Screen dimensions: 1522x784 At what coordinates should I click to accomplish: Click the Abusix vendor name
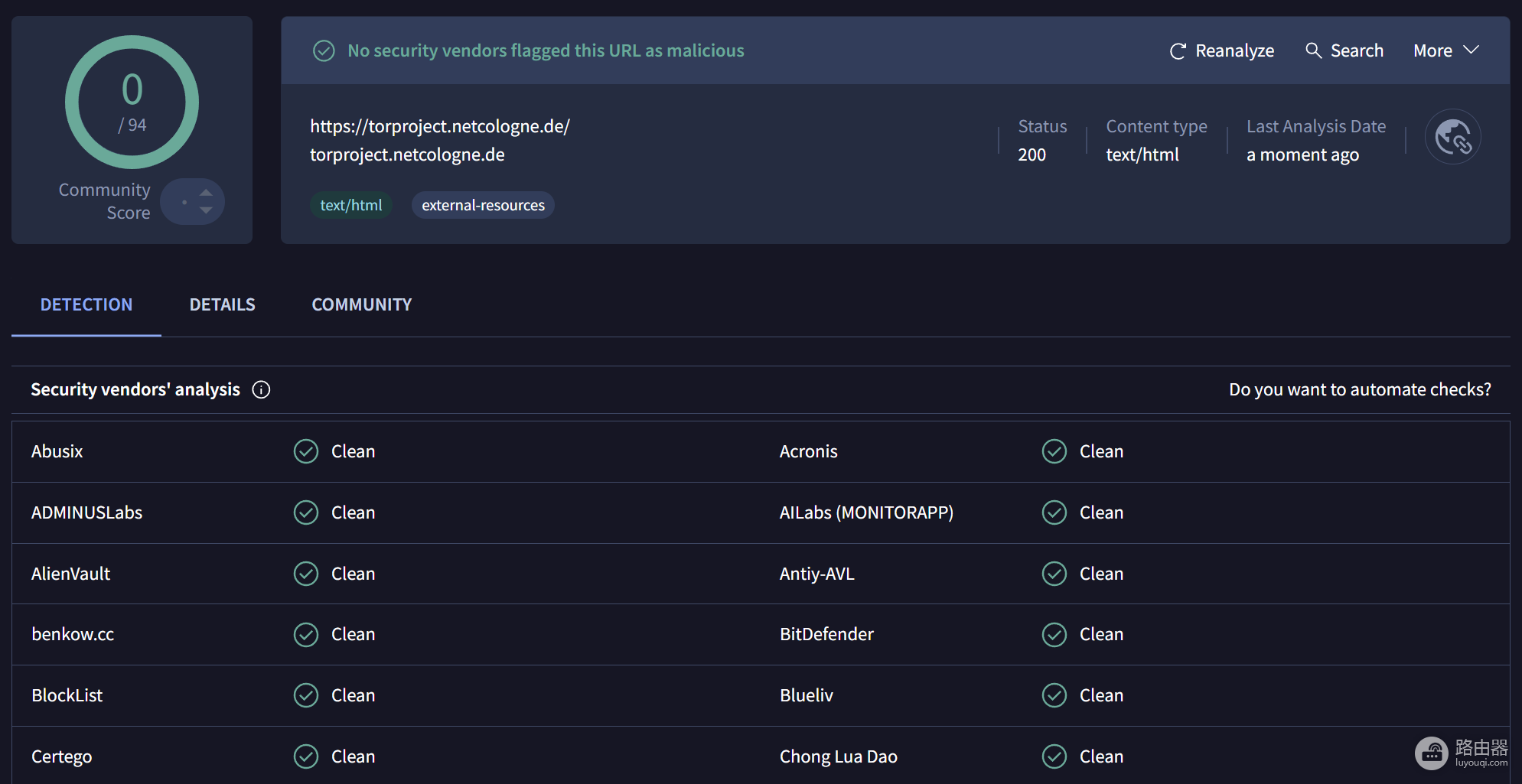point(57,451)
